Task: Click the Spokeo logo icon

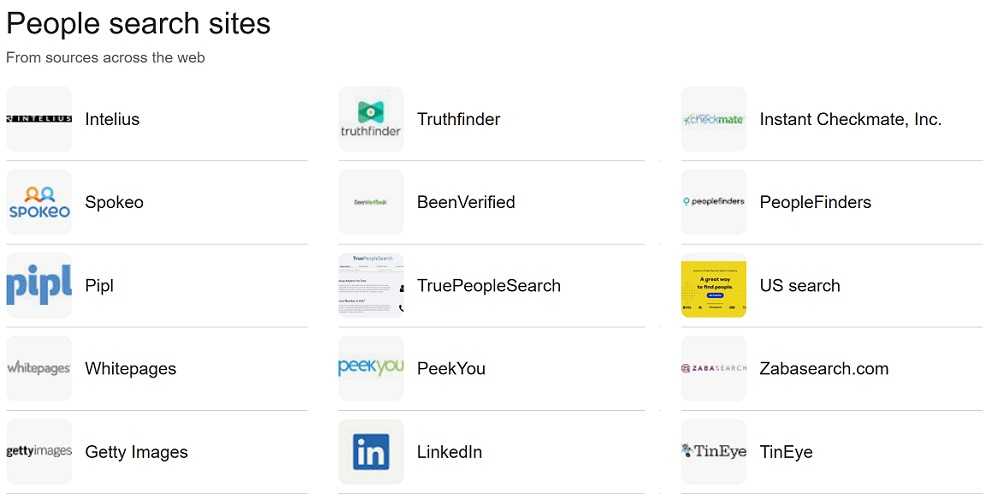Action: pyautogui.click(x=39, y=202)
